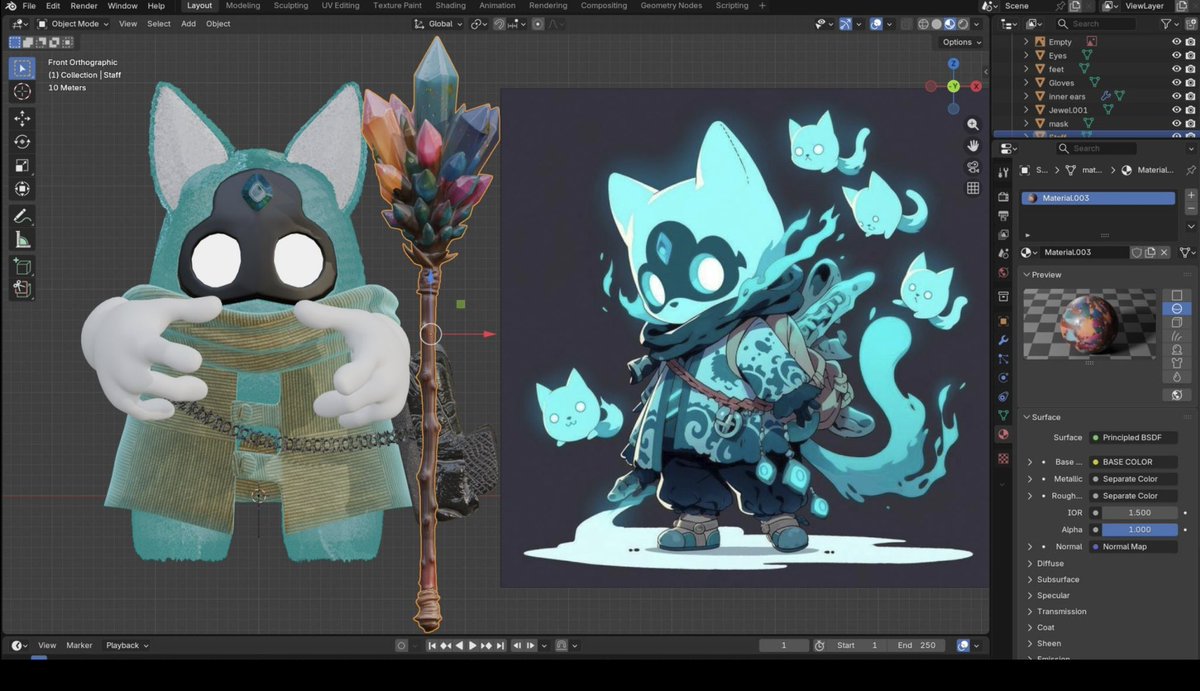This screenshot has width=1200, height=691.
Task: Toggle camera view icon in viewport
Action: click(x=973, y=167)
